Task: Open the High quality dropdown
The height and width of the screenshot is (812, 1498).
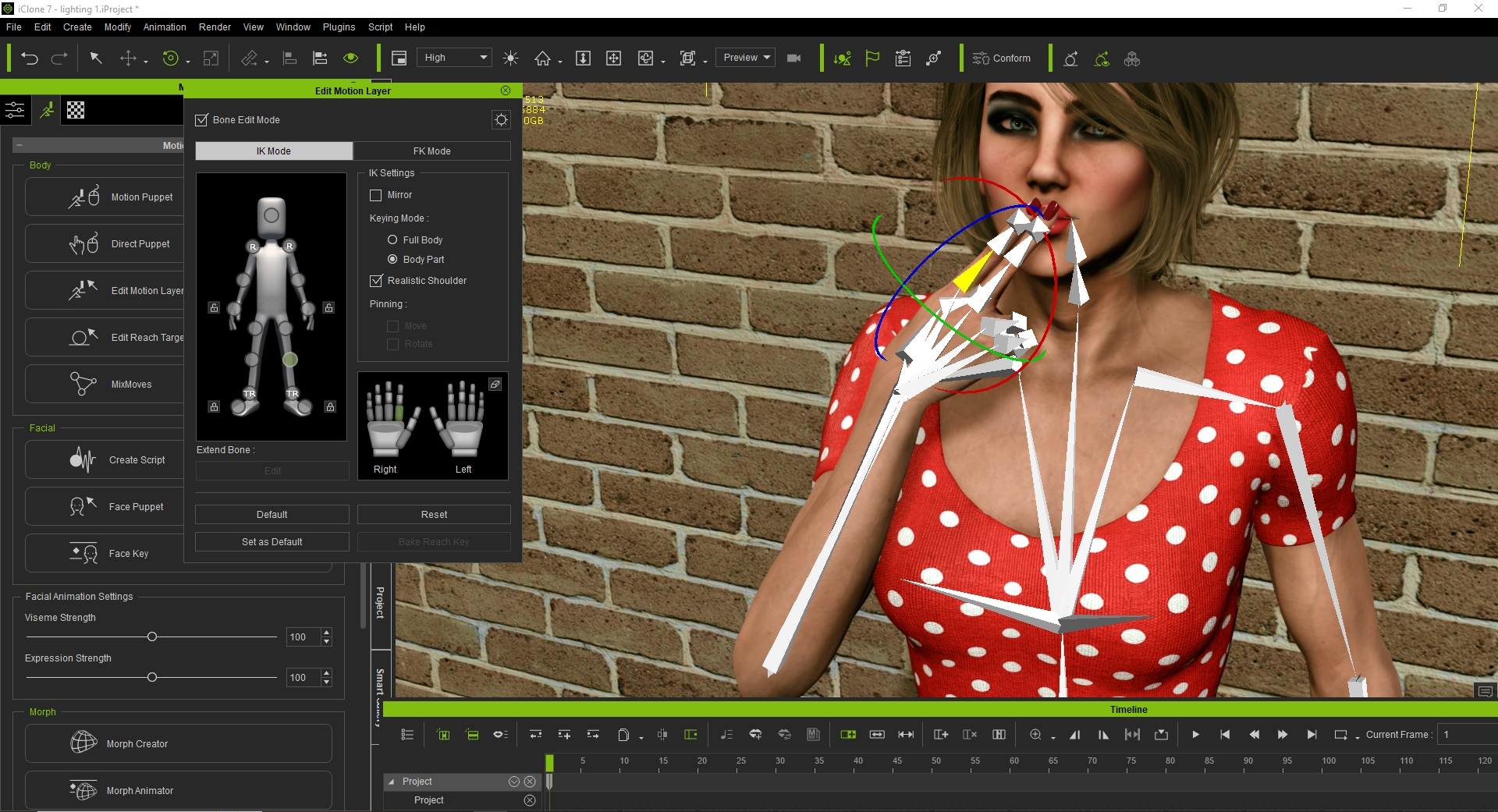Action: (454, 58)
